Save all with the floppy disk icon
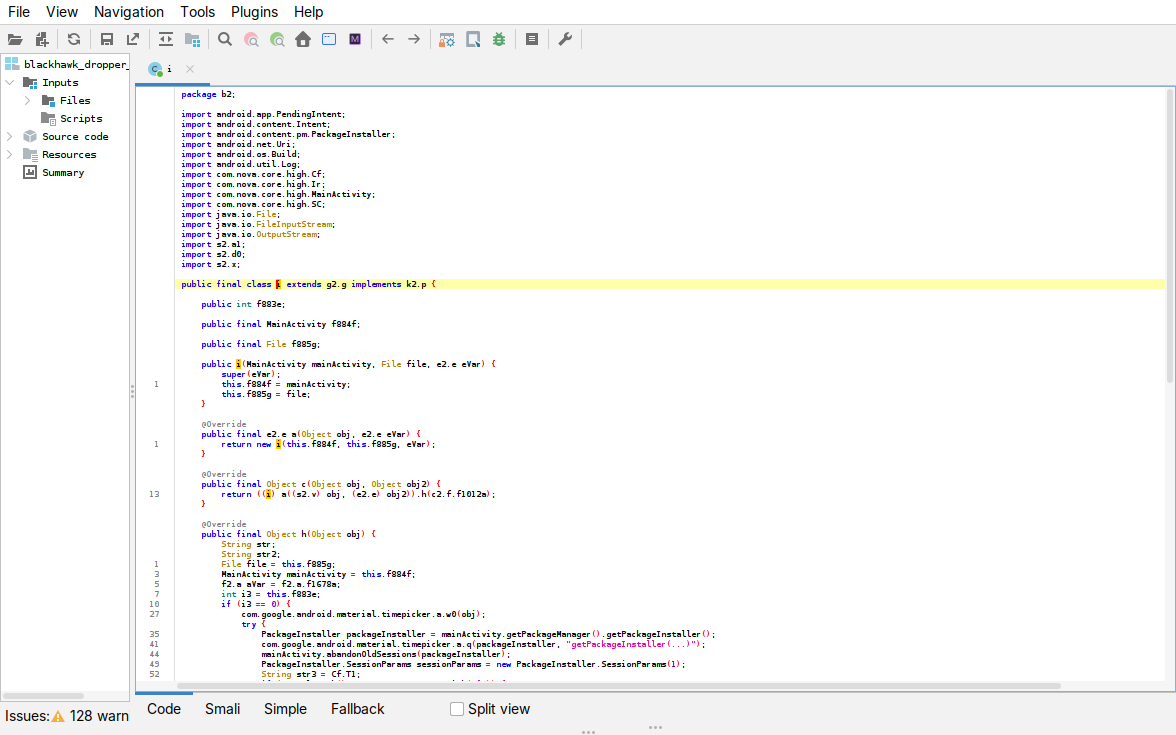This screenshot has width=1176, height=735. pyautogui.click(x=106, y=40)
